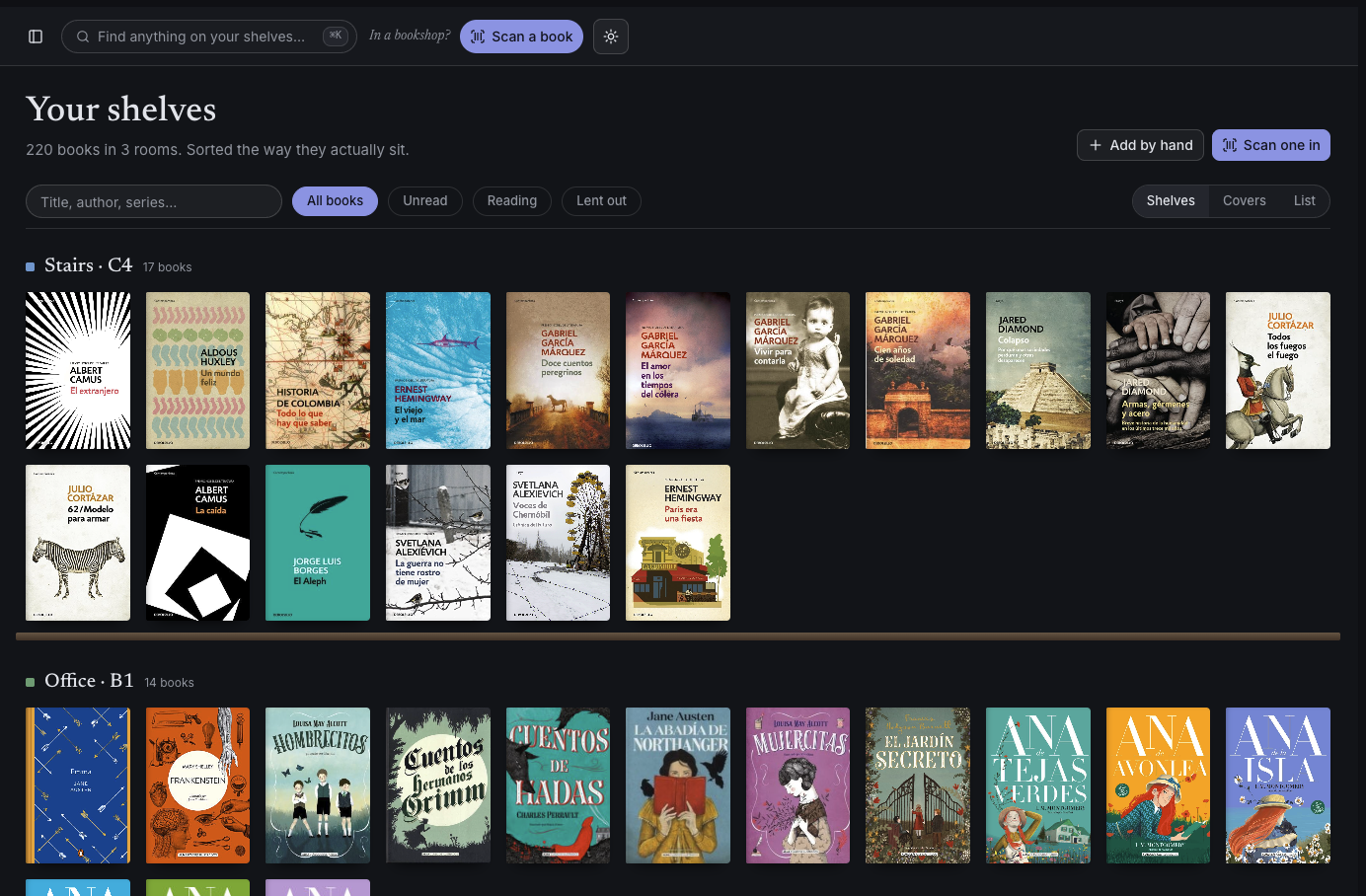The height and width of the screenshot is (896, 1366).
Task: Open Historia de Colombia book cover
Action: (318, 370)
